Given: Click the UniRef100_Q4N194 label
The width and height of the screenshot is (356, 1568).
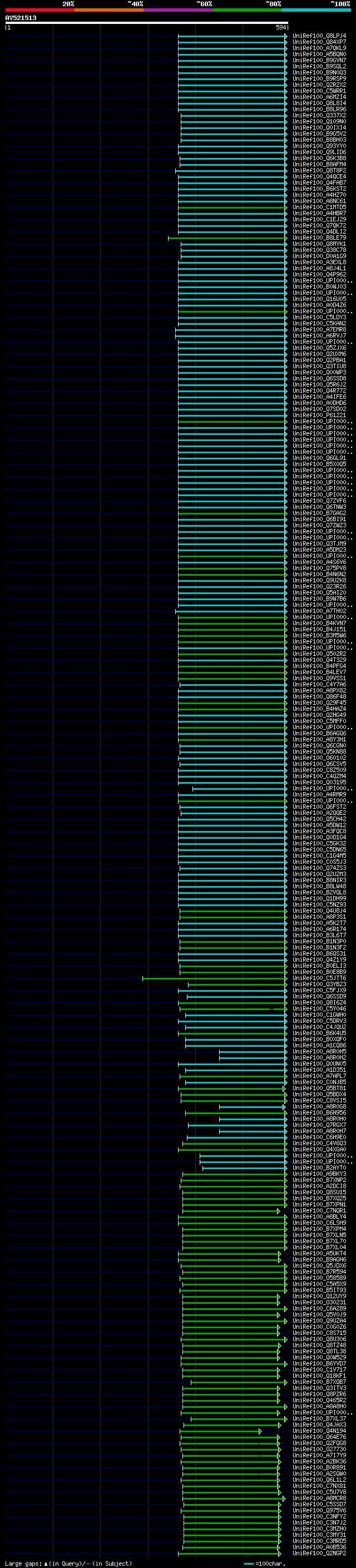Looking at the screenshot, I should pyautogui.click(x=319, y=1431).
